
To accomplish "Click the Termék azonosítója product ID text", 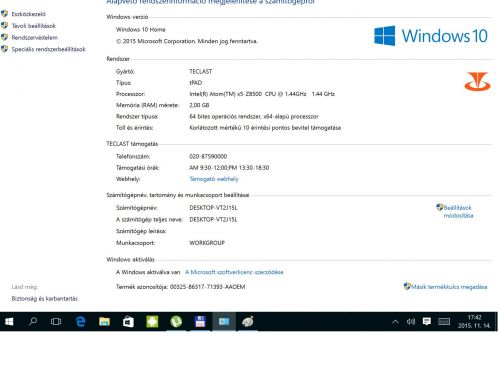I will [x=180, y=287].
